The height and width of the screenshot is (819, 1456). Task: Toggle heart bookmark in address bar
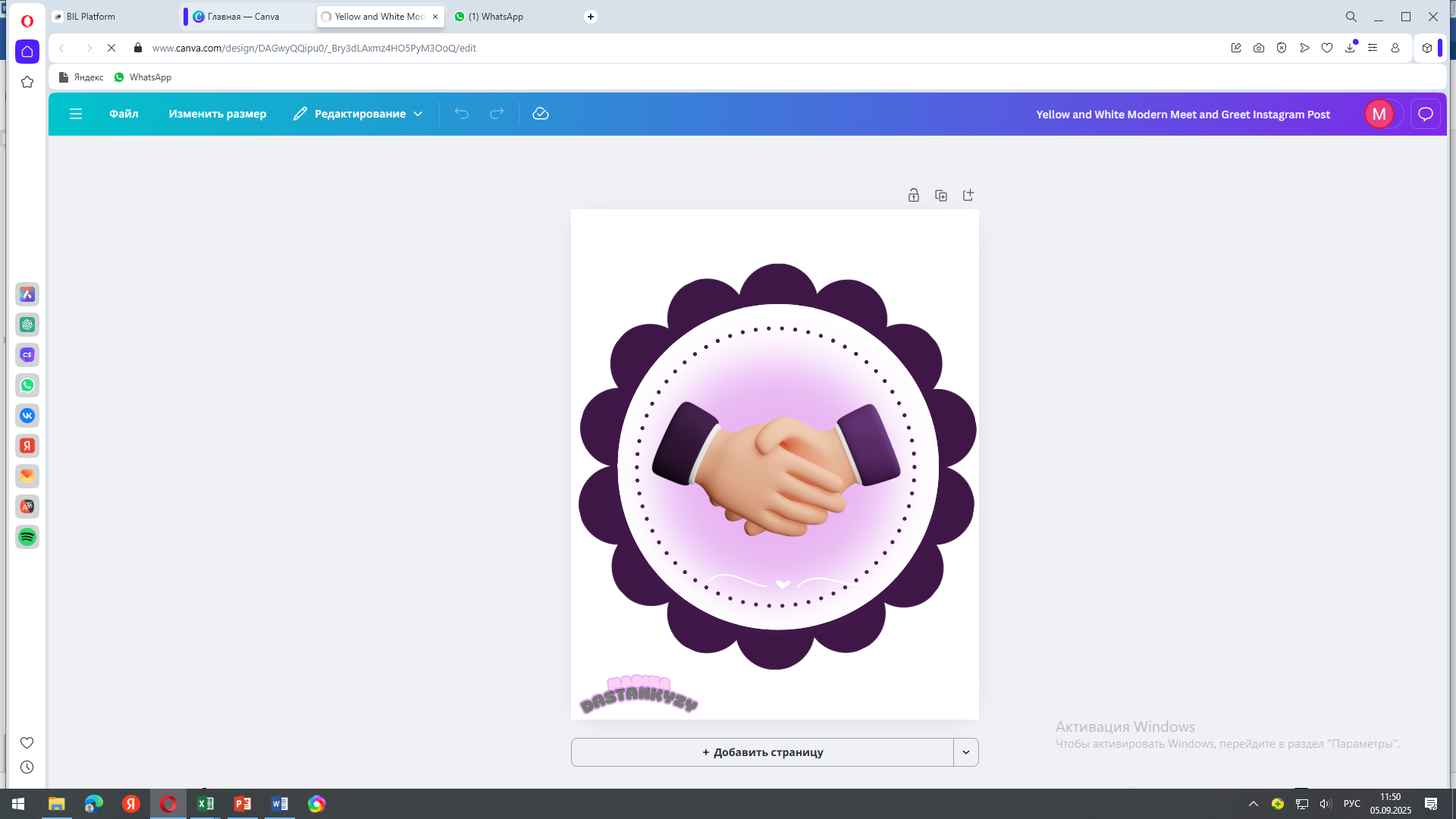1327,48
